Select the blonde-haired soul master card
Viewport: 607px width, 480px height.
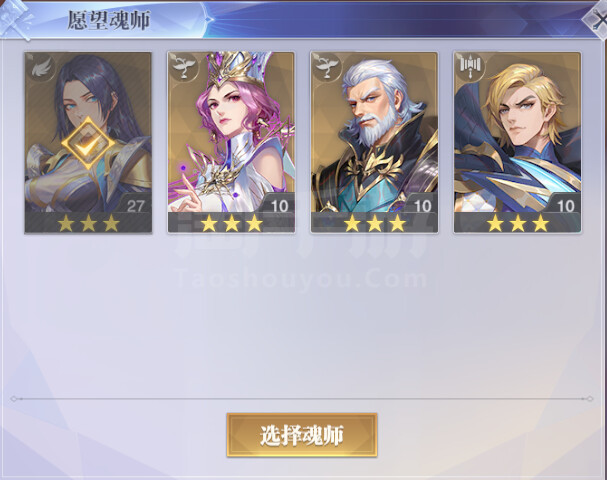[517, 142]
